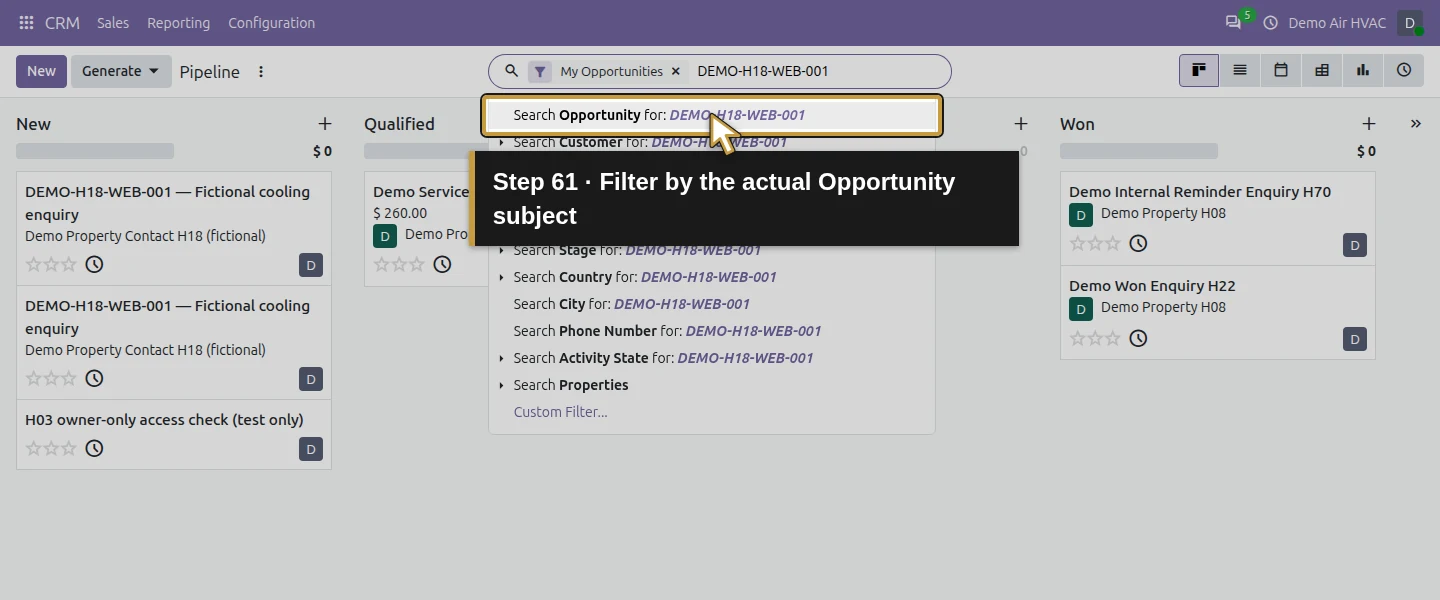Select Search Phone Number option
Screen dimensions: 1440x600
tap(712, 331)
